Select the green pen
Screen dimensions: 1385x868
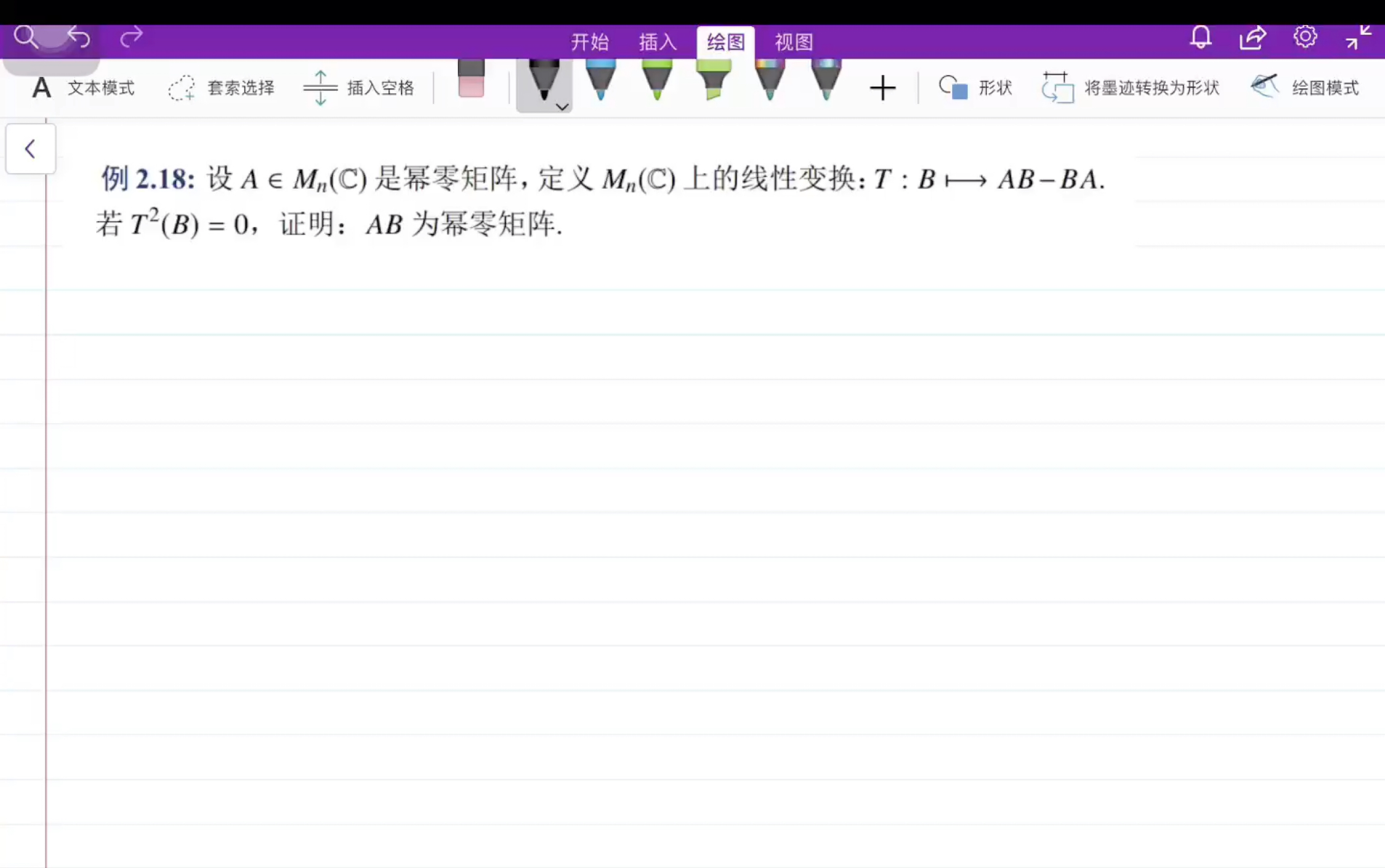click(657, 79)
